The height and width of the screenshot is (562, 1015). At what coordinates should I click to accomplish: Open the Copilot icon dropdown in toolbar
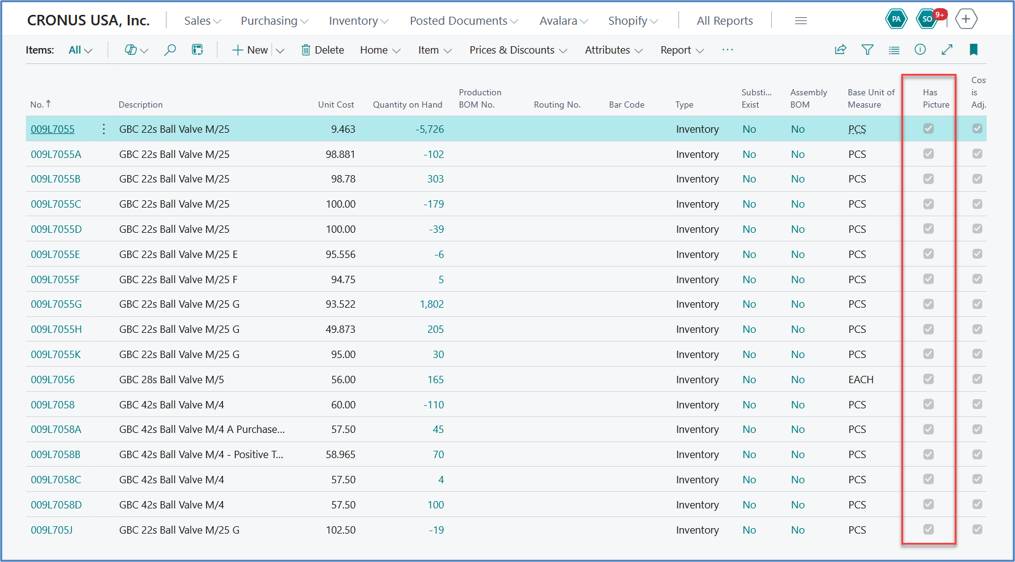point(136,50)
